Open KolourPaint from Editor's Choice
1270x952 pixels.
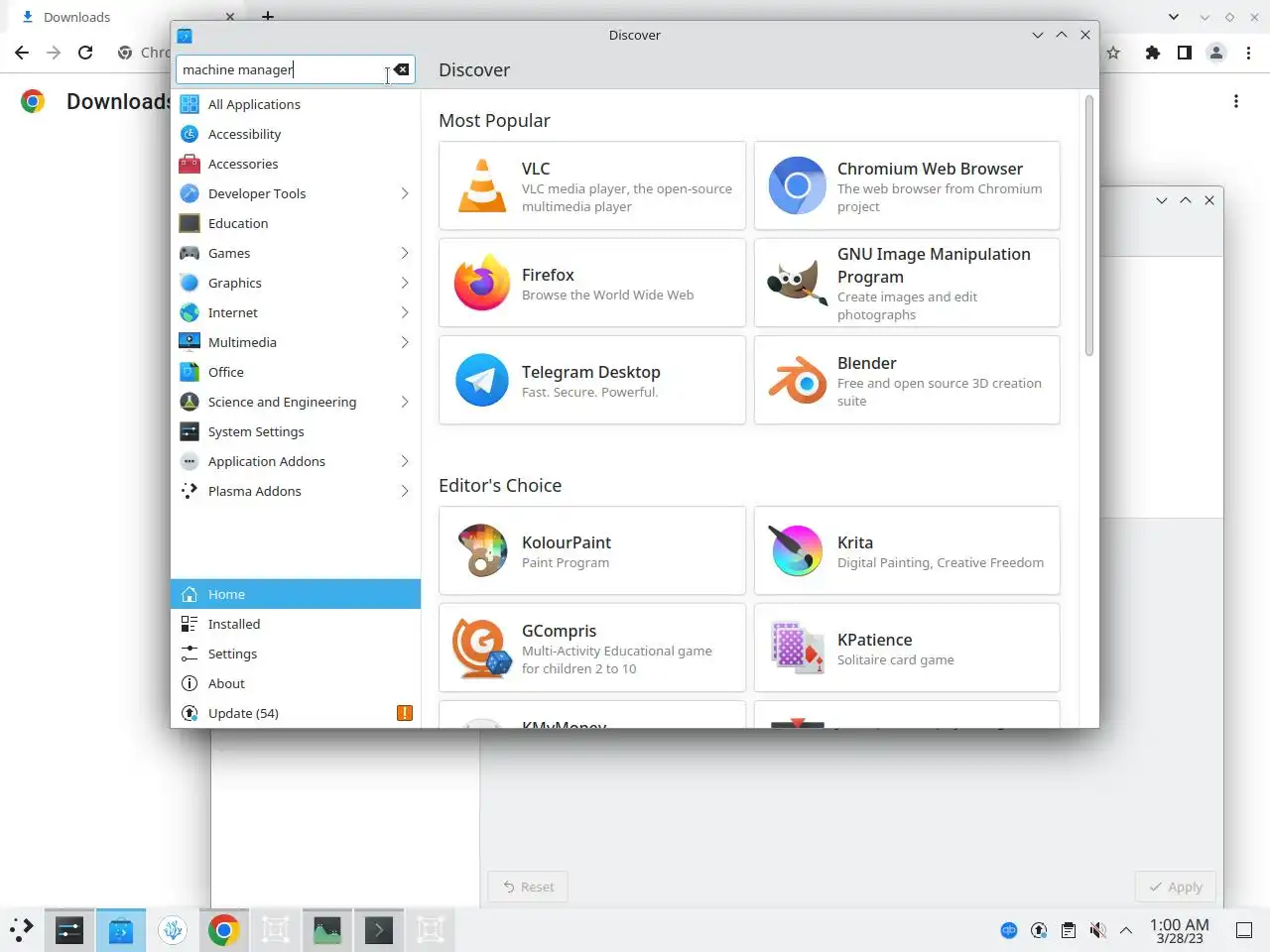(x=592, y=550)
